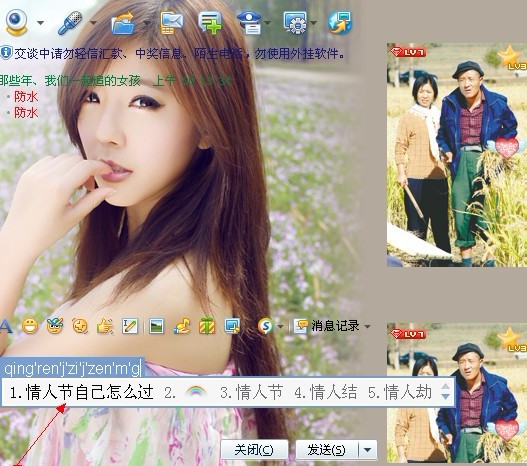Viewport: 527px width, 466px height.
Task: Click the VIP magic emoticon icon
Action: coord(55,326)
